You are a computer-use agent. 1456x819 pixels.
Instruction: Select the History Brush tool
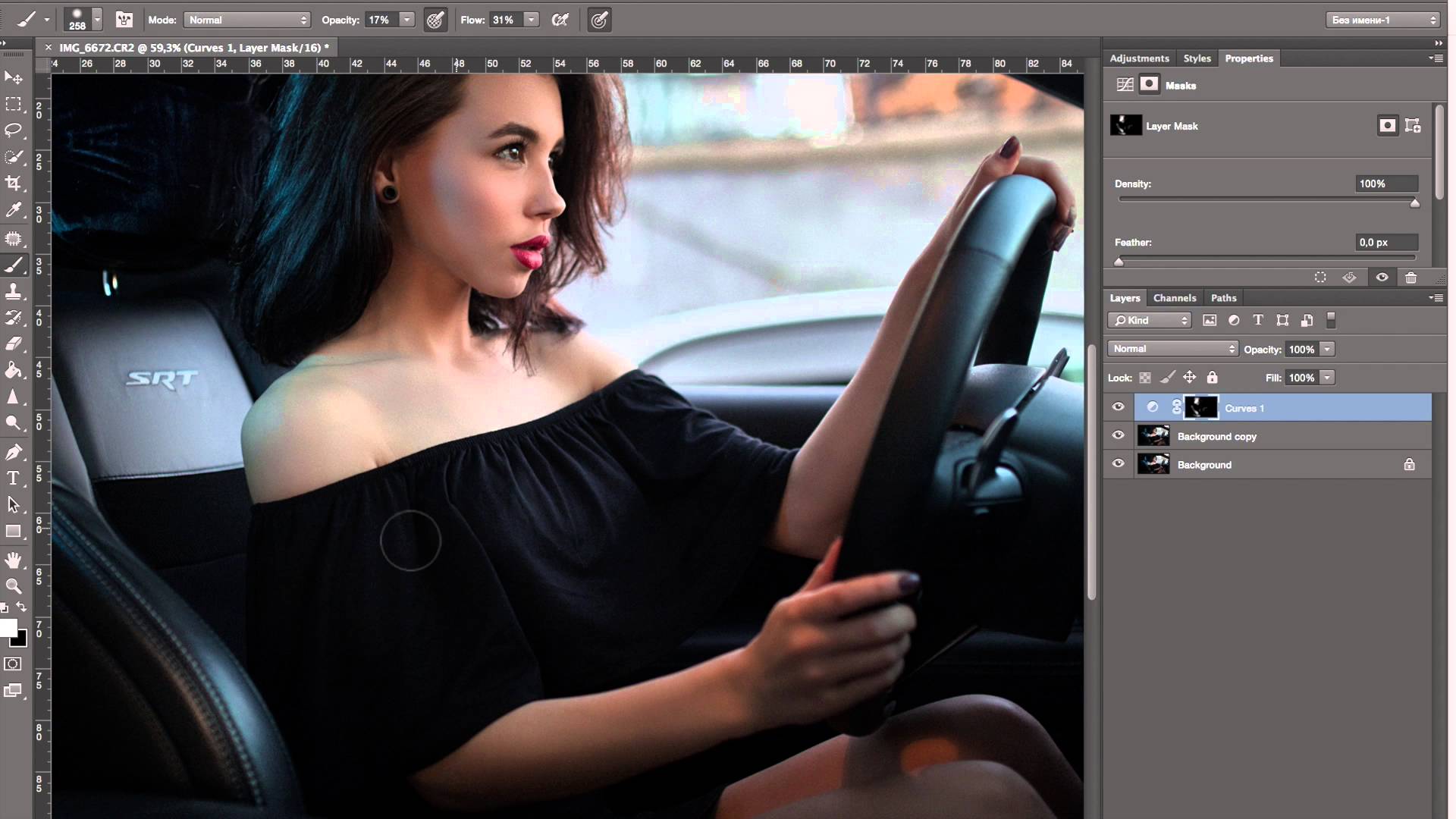tap(14, 318)
